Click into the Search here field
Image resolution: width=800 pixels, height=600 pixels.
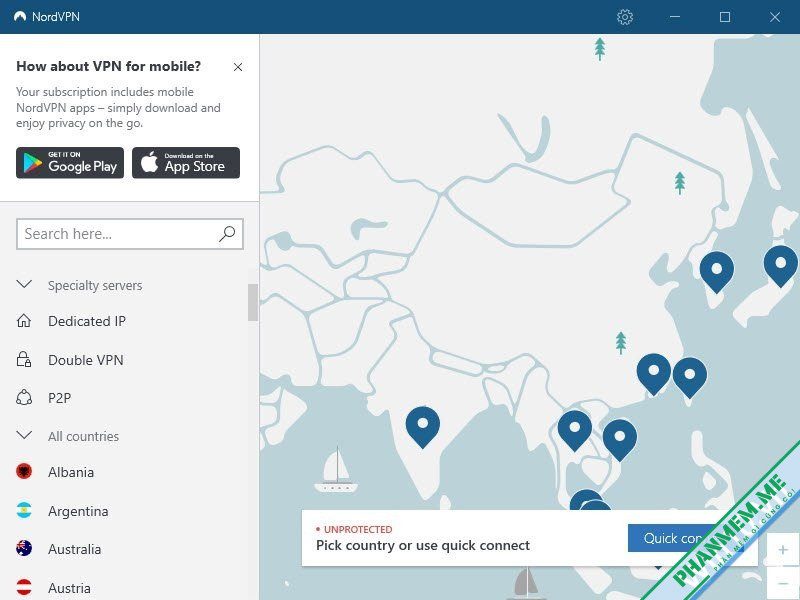coord(130,234)
